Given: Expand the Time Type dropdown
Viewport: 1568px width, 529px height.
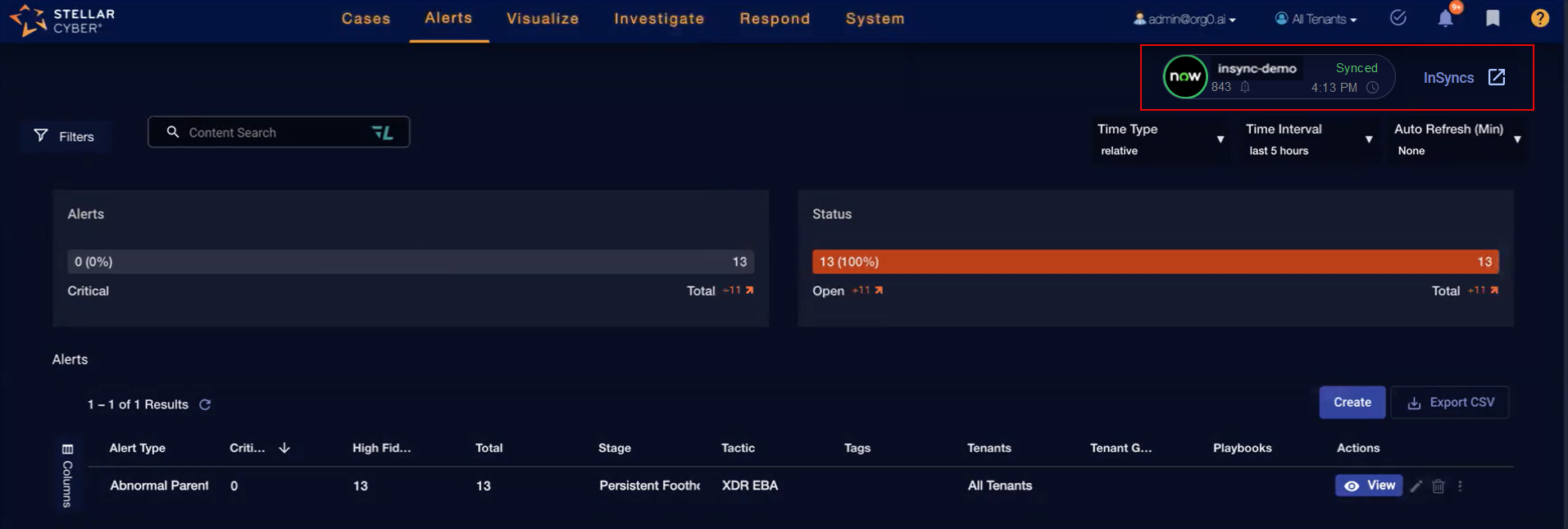Looking at the screenshot, I should (1220, 139).
